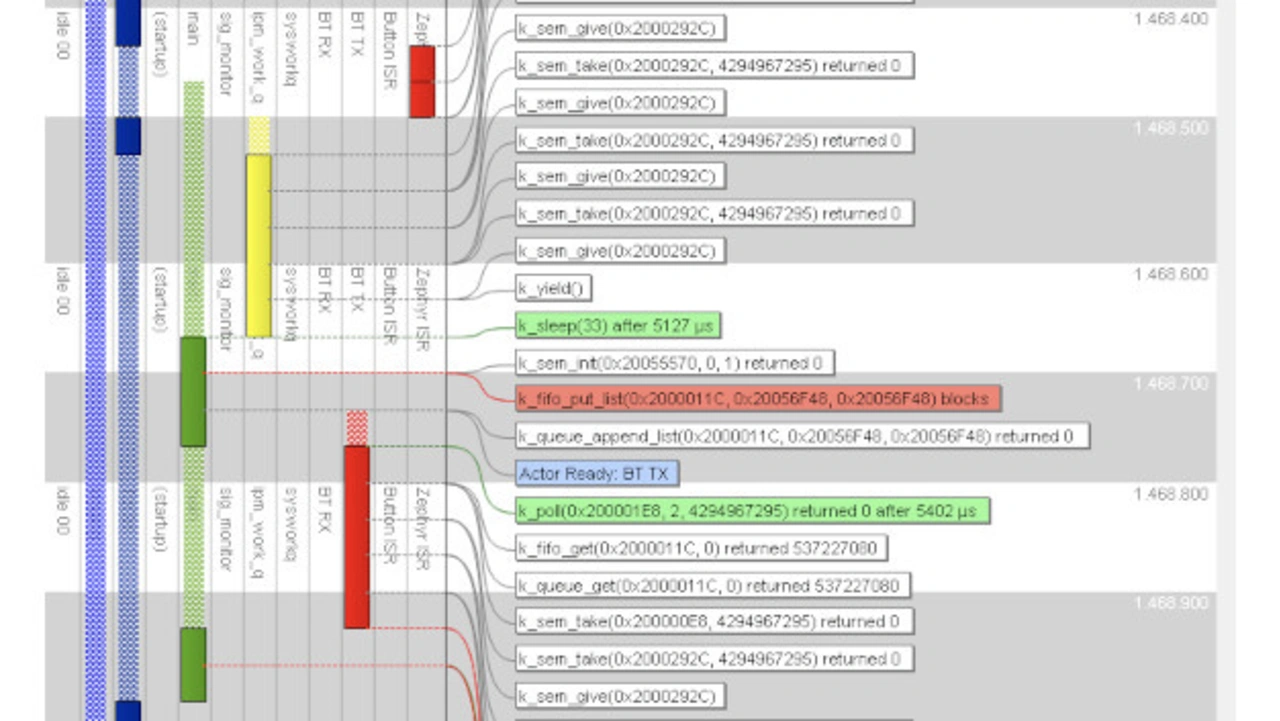
Task: Click the blue Actor Ready: BT TX label
Action: coord(597,473)
